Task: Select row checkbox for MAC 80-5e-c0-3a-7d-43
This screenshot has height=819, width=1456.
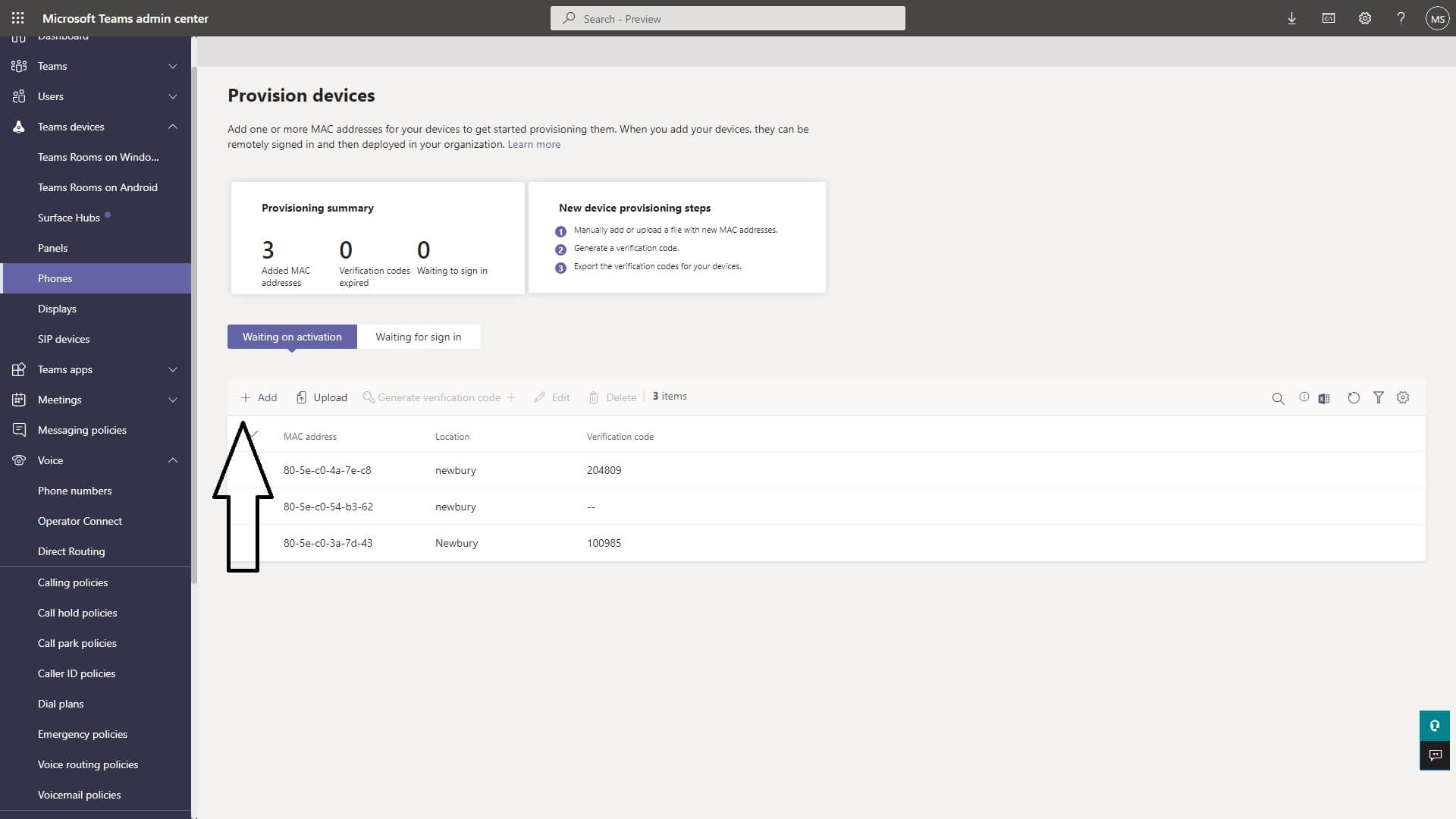Action: pos(254,543)
